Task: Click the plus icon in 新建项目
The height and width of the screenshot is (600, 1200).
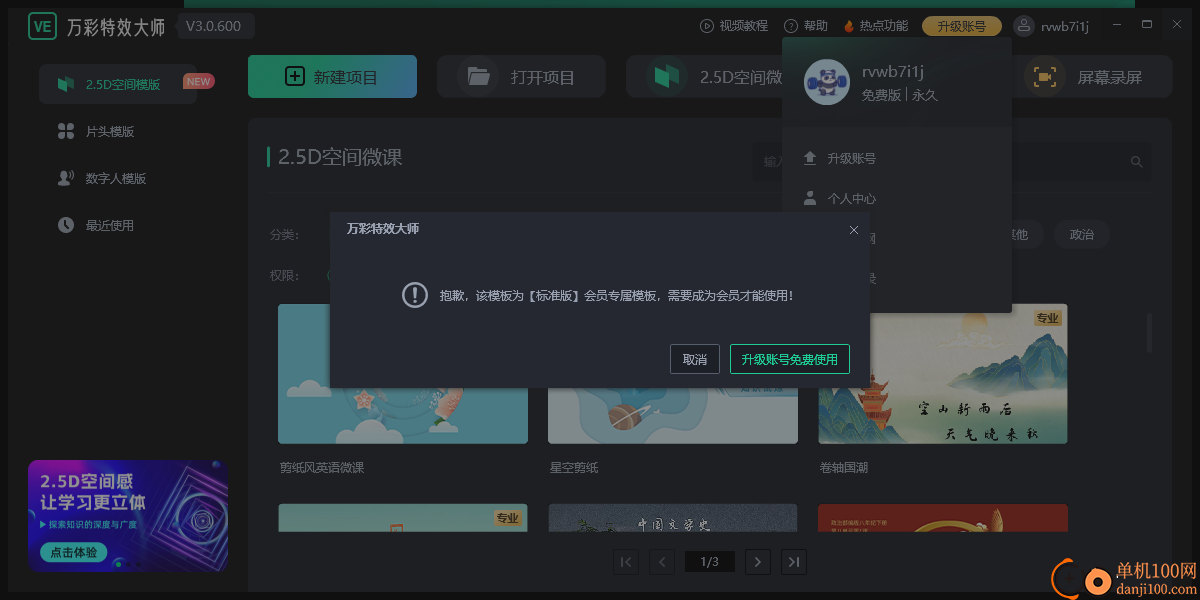Action: (295, 76)
